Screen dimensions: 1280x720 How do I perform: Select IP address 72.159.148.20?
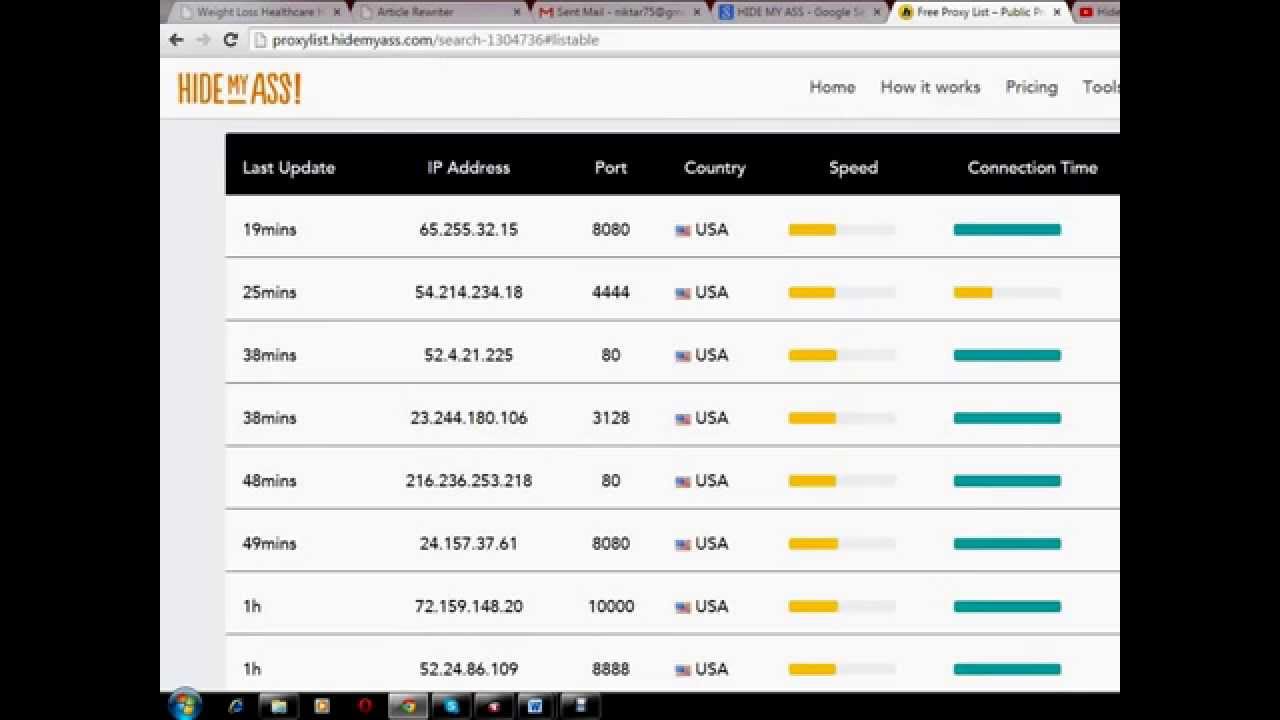coord(469,606)
